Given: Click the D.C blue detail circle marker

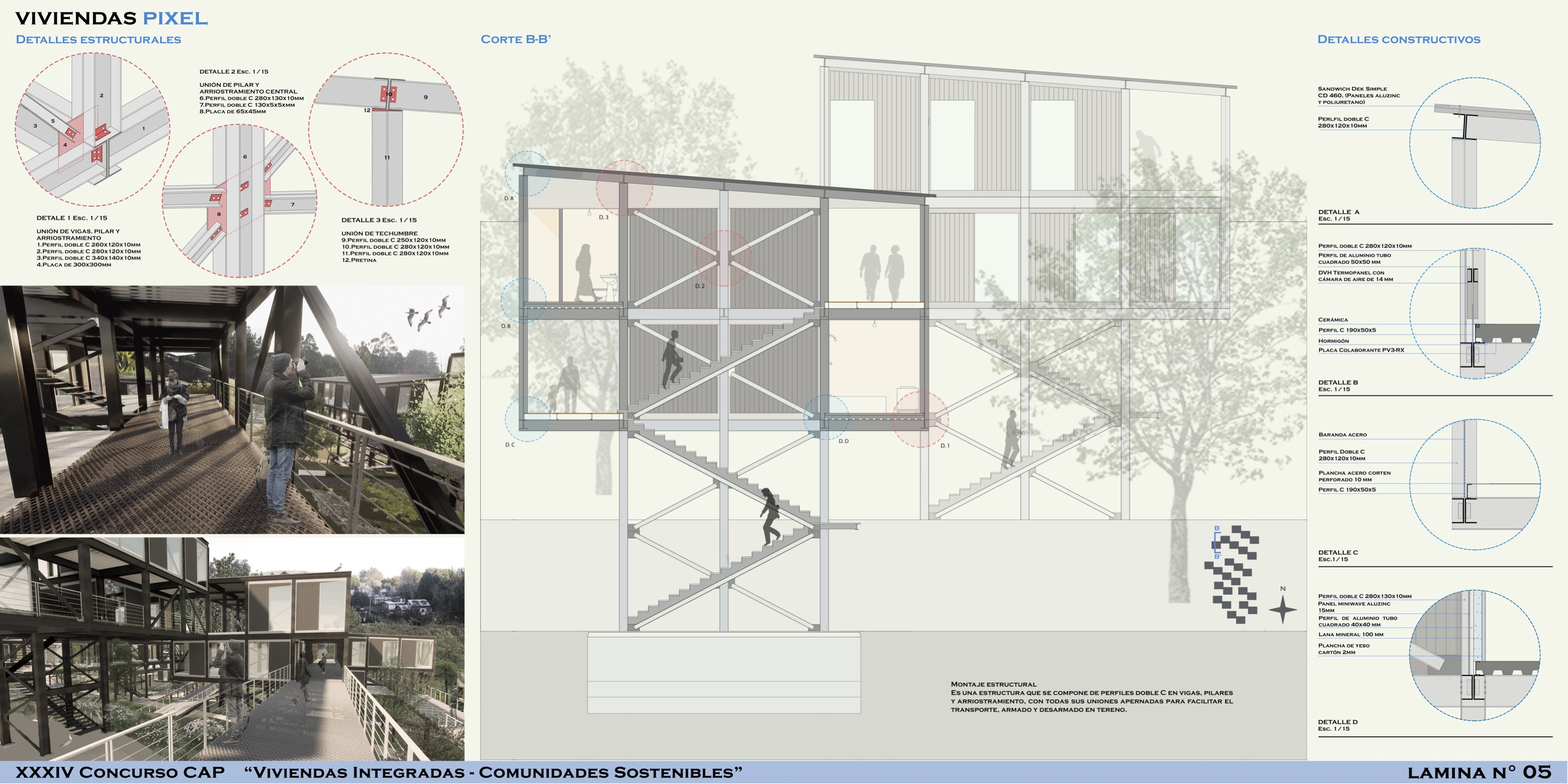Looking at the screenshot, I should pyautogui.click(x=527, y=419).
